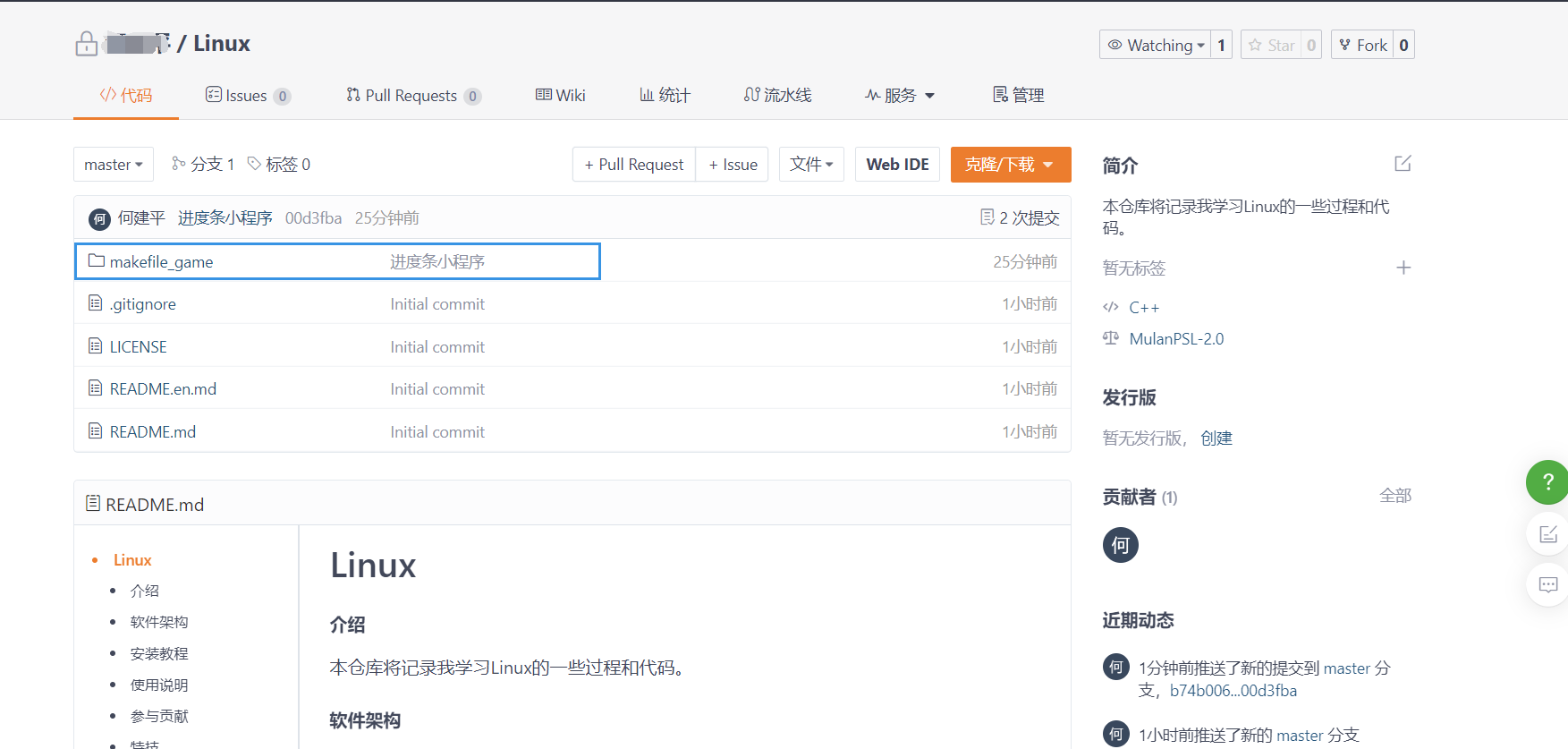Fork this repository
1568x749 pixels.
[1362, 45]
